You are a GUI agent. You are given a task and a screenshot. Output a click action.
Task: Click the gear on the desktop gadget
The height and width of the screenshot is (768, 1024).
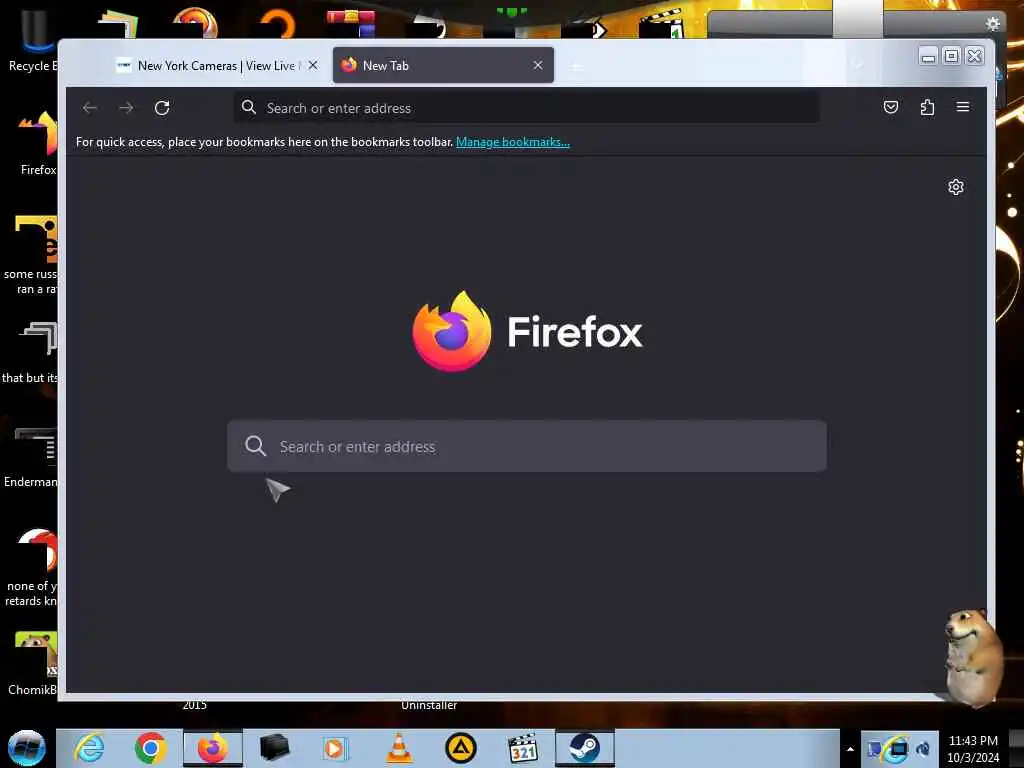(x=993, y=24)
